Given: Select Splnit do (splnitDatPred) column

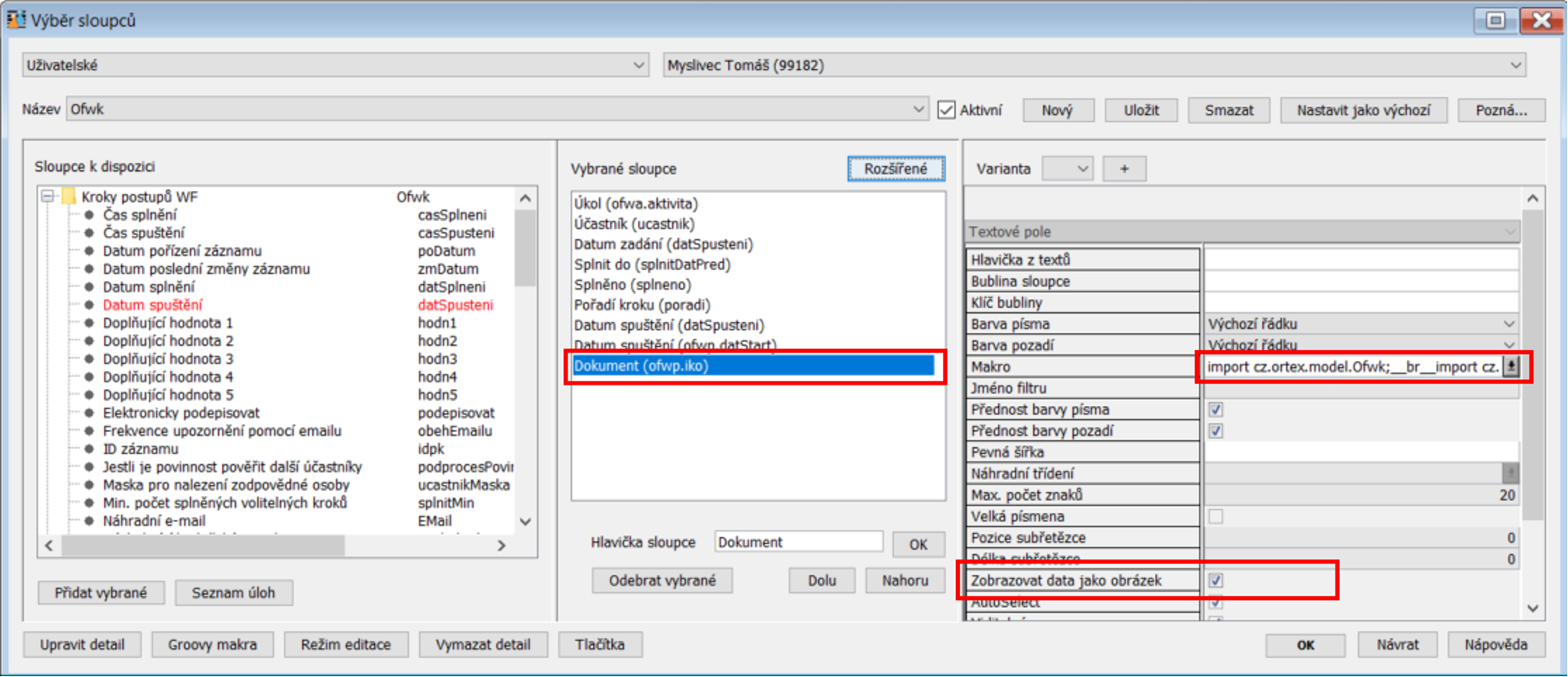Looking at the screenshot, I should coord(652,265).
